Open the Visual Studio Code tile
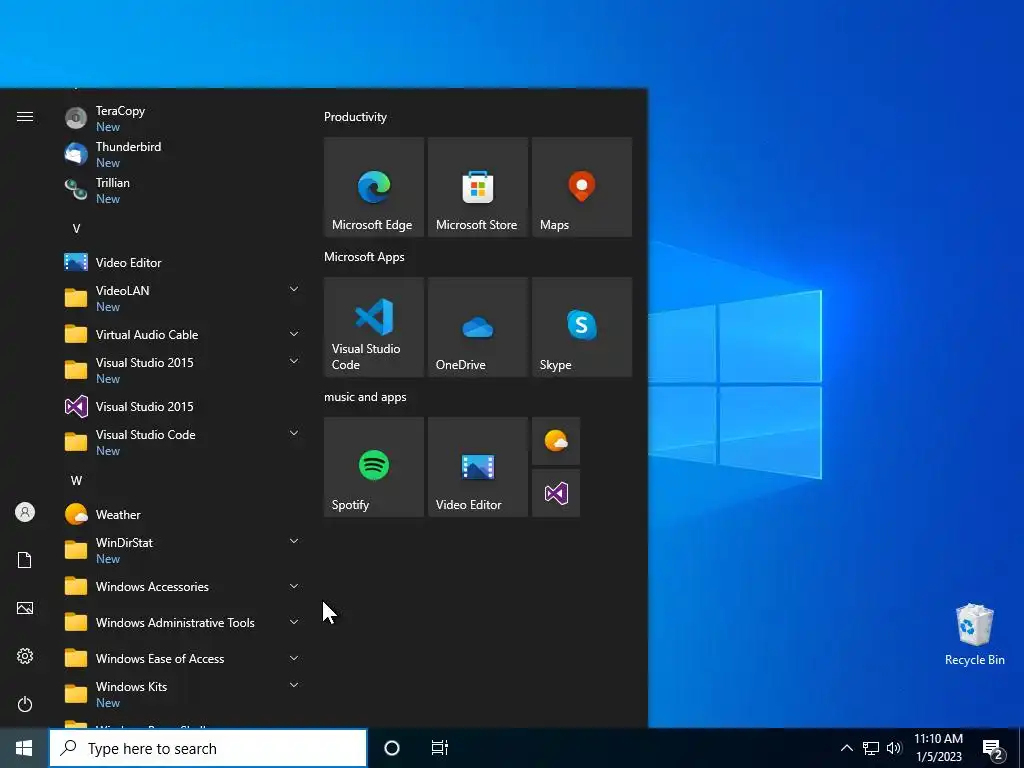This screenshot has width=1024, height=768. point(374,327)
